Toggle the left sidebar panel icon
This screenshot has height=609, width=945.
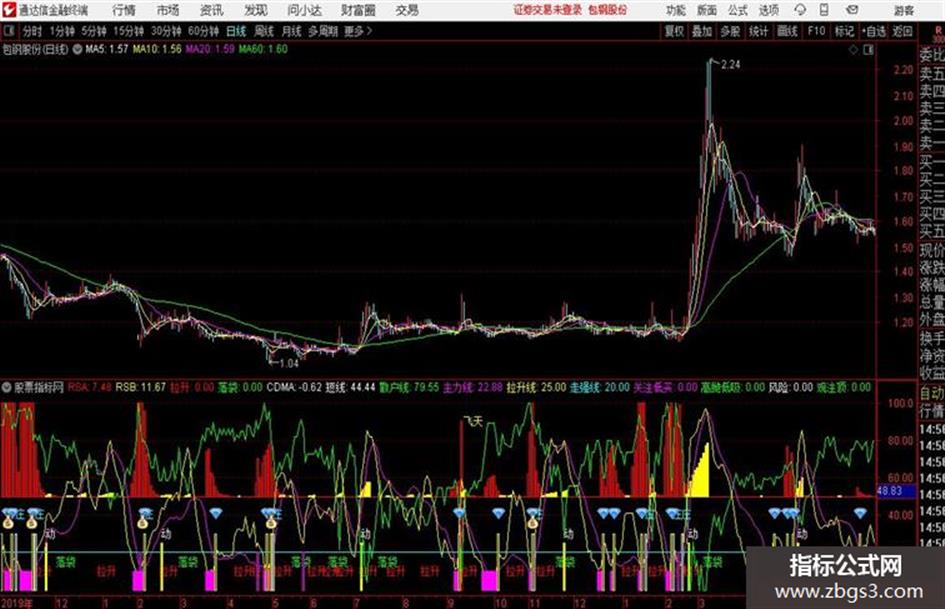click(8, 31)
